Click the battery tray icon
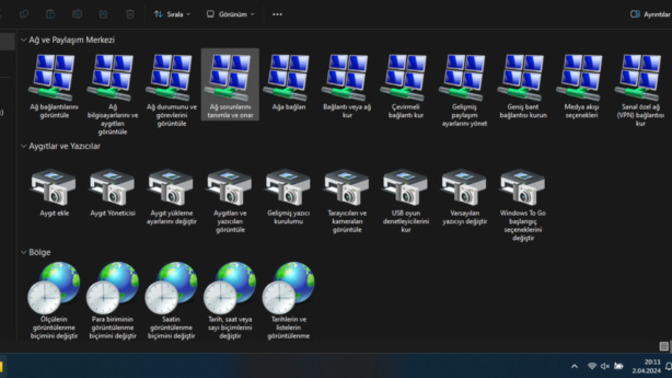This screenshot has width=672, height=378. tap(618, 366)
